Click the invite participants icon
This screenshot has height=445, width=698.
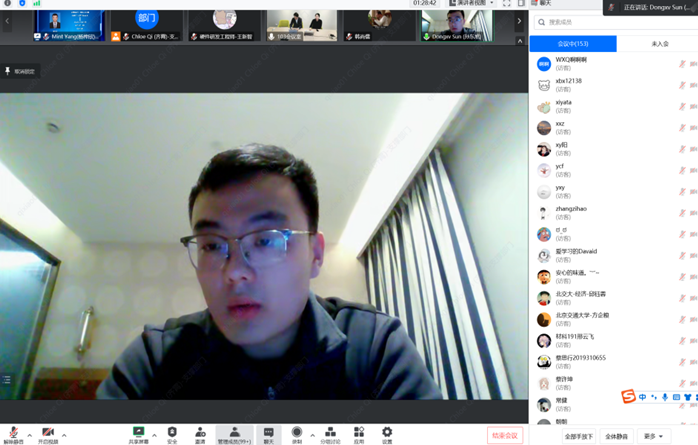point(200,433)
